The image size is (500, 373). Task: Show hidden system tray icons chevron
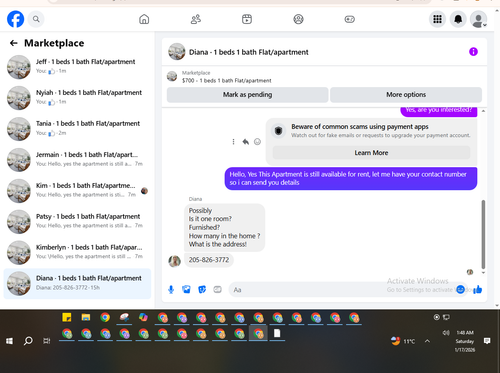427,341
